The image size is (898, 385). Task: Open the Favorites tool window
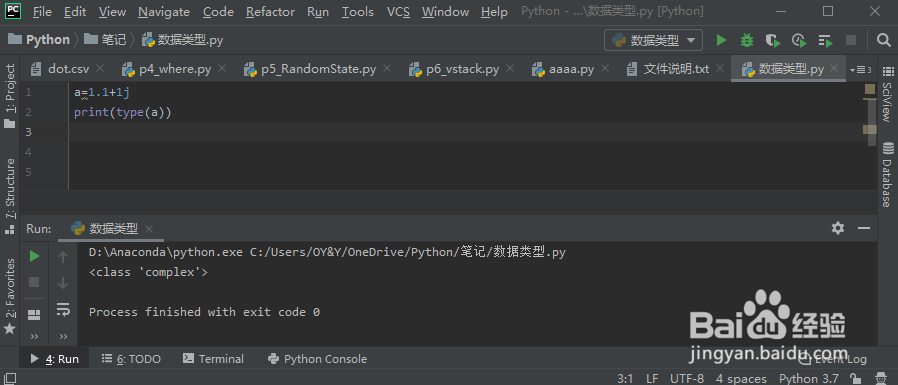(10, 296)
